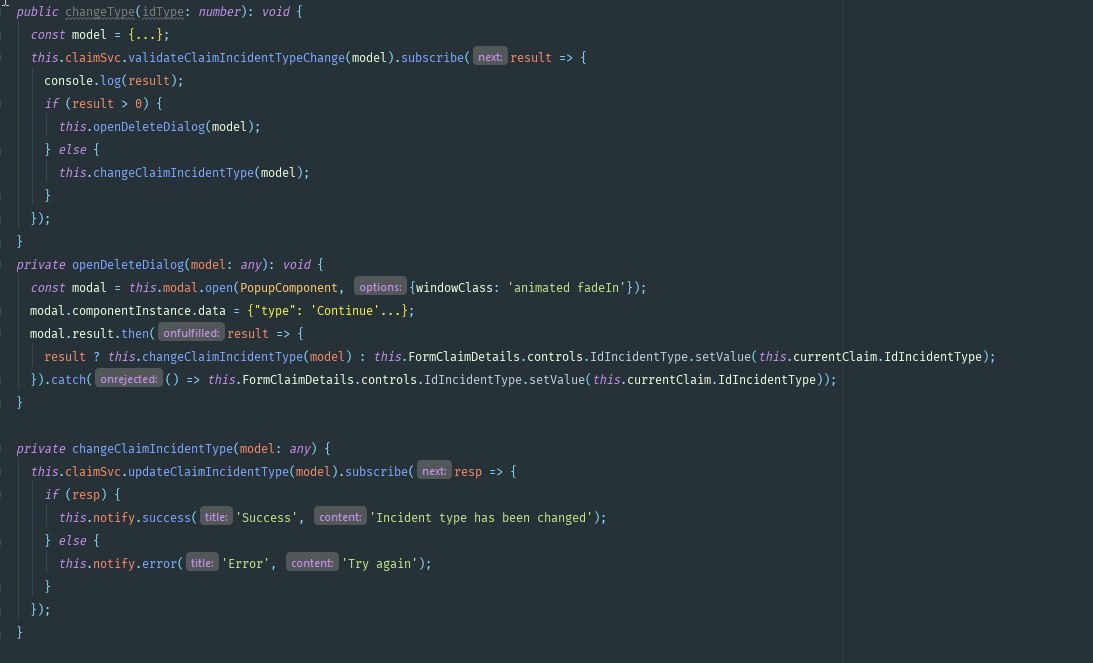Click the 'Error' string literal
The width and height of the screenshot is (1093, 663).
[x=245, y=564]
